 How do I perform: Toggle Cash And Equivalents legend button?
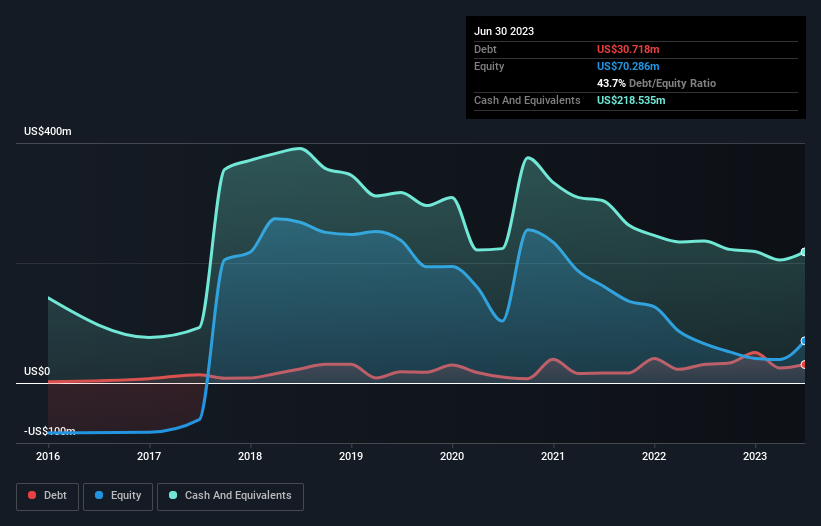click(x=230, y=496)
